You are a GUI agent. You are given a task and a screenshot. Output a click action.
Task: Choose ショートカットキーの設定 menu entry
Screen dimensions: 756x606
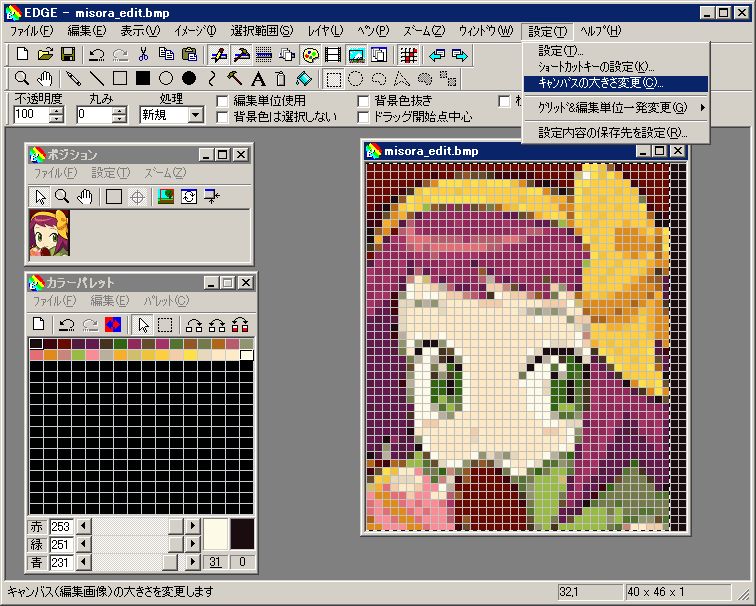616,67
